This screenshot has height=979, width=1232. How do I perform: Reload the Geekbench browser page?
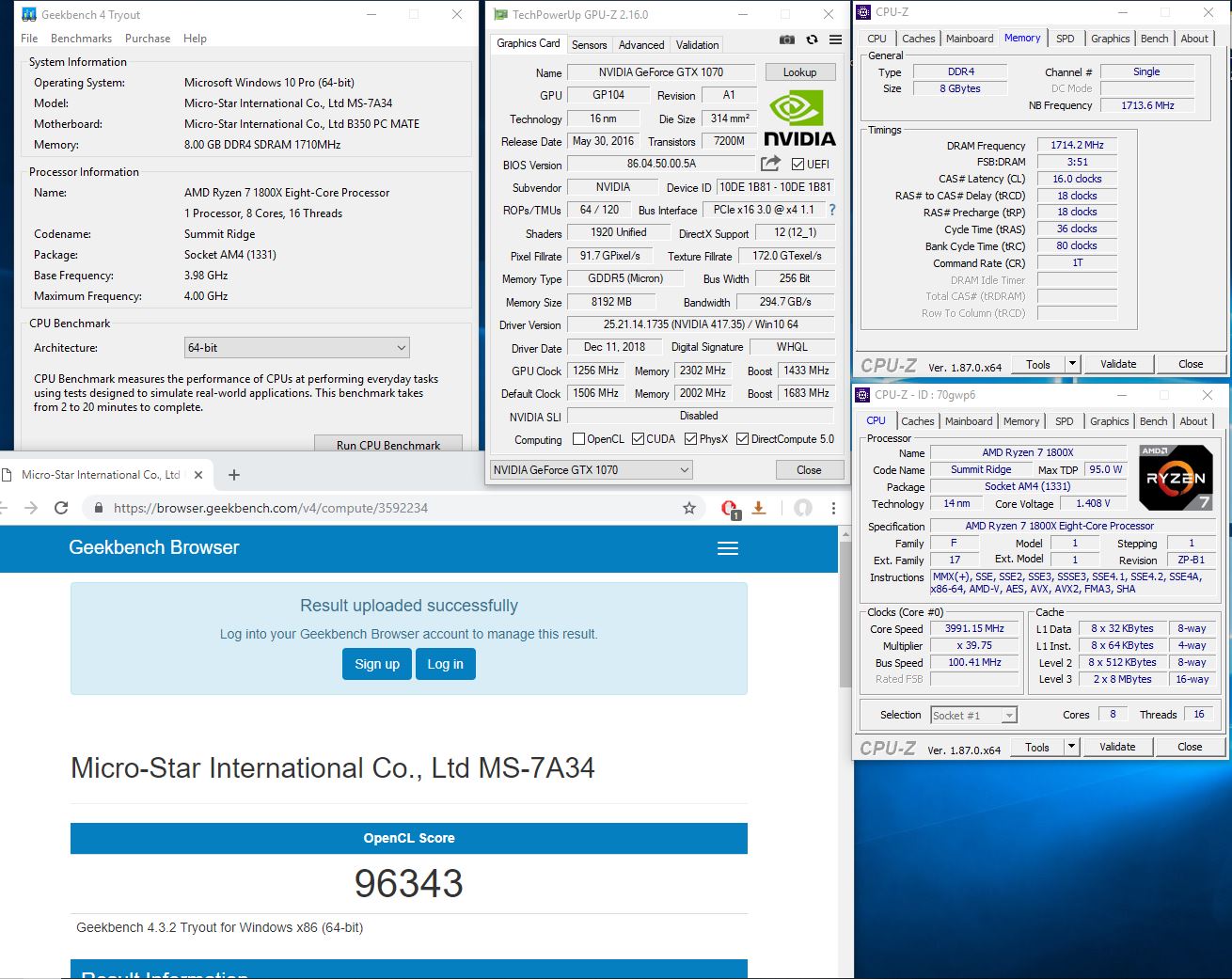[61, 508]
